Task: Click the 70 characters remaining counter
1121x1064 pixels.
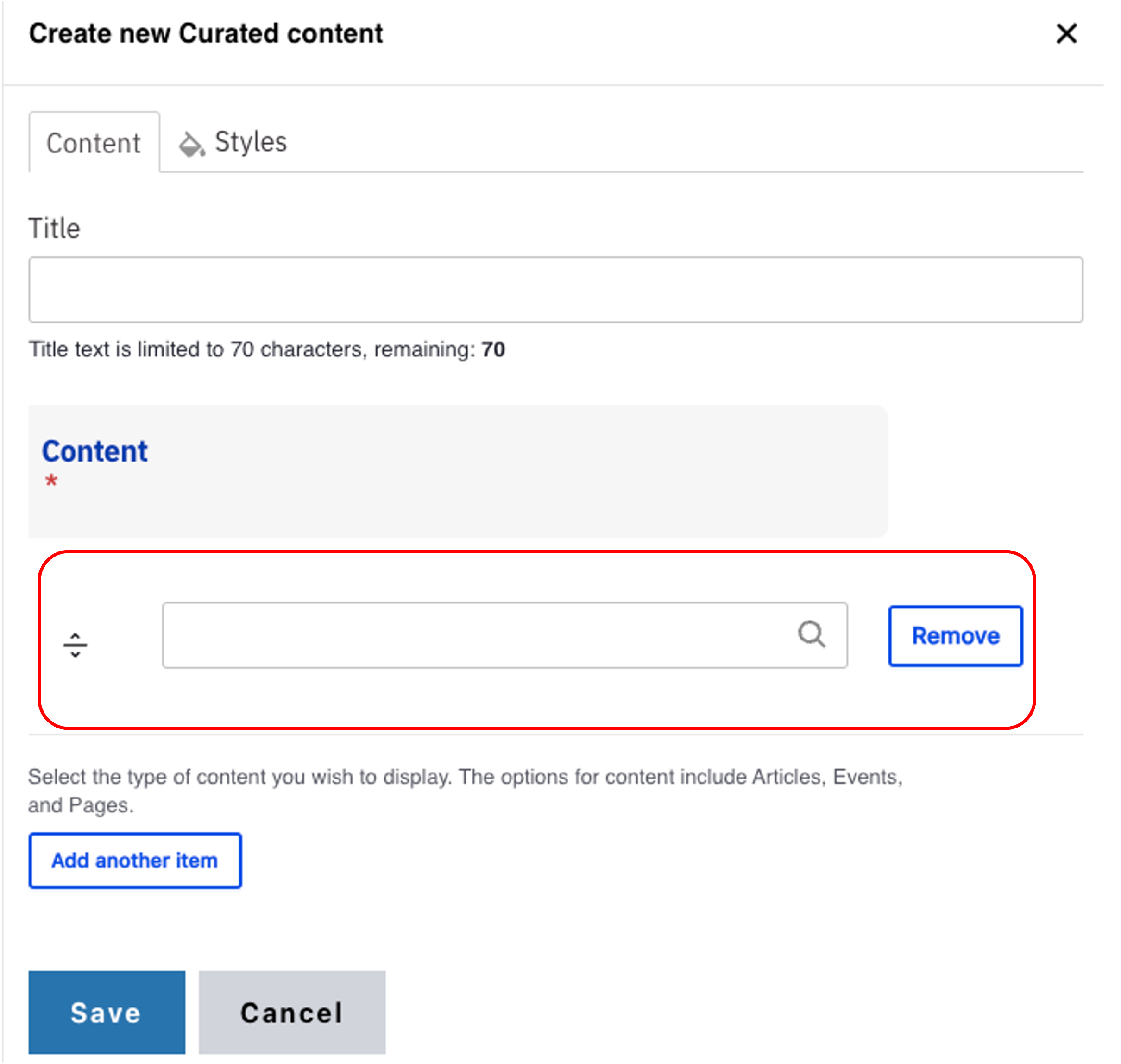Action: pos(493,349)
